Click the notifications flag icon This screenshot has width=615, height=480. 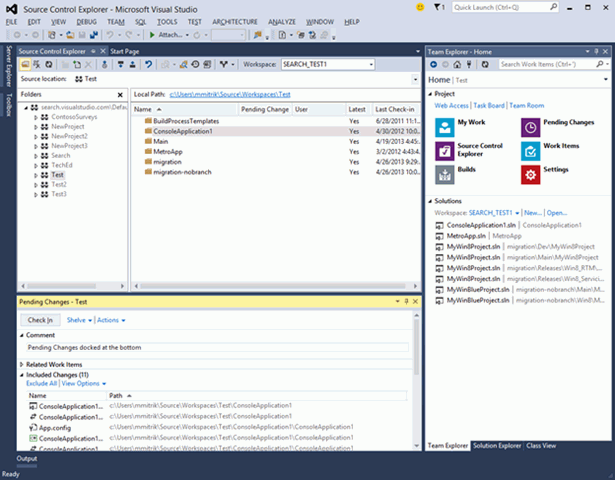[x=439, y=7]
